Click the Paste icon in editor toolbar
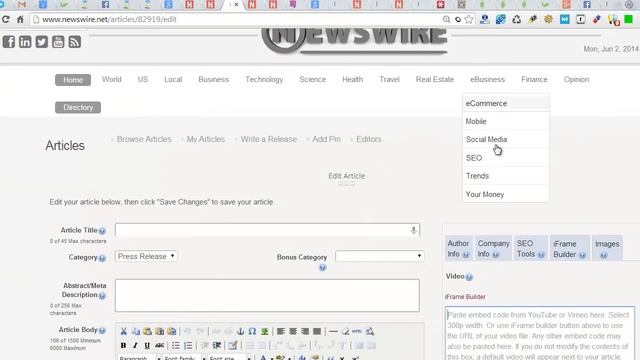This screenshot has width=640, height=360. 147,331
